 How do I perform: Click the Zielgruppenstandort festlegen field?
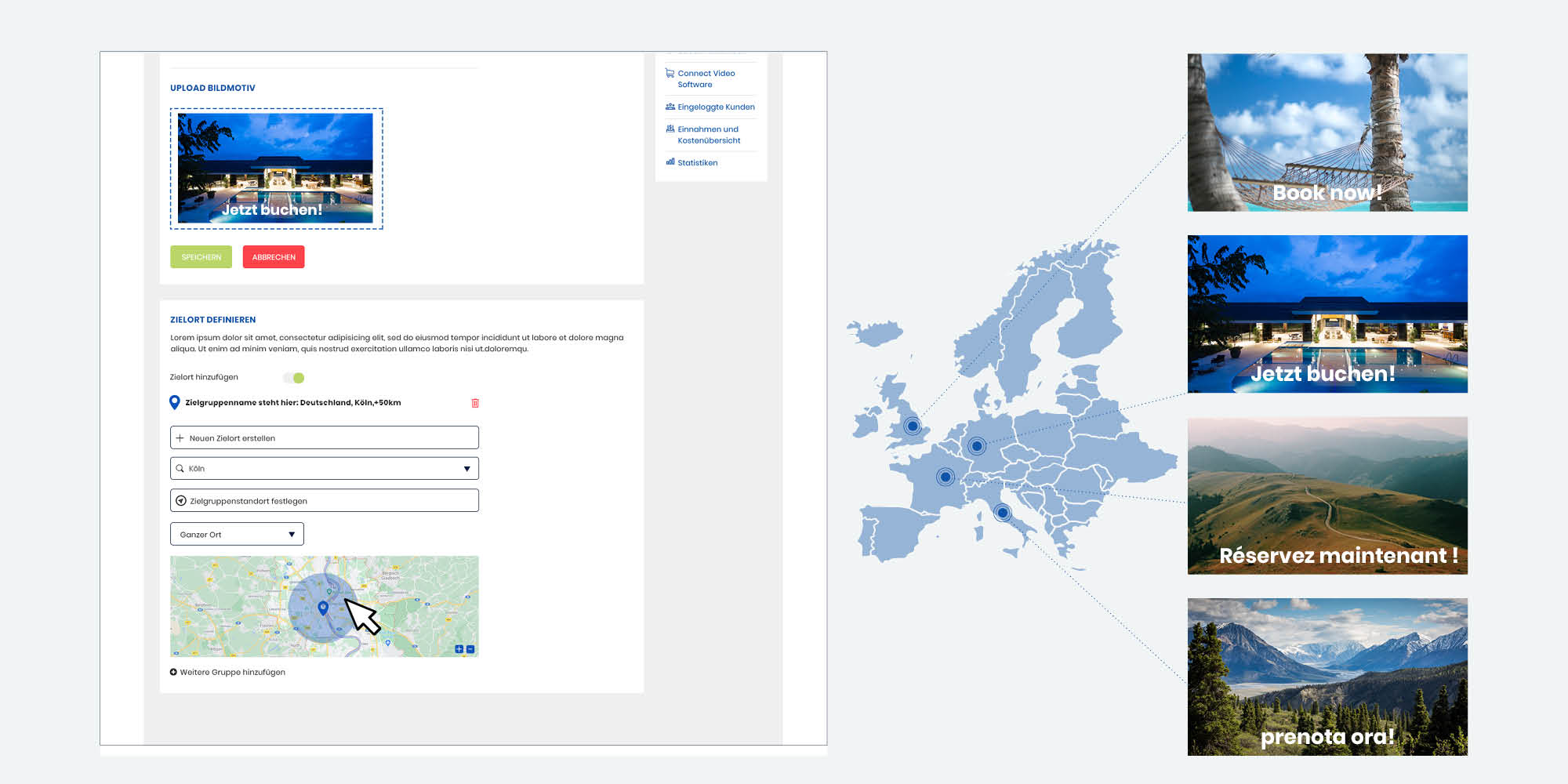tap(324, 501)
